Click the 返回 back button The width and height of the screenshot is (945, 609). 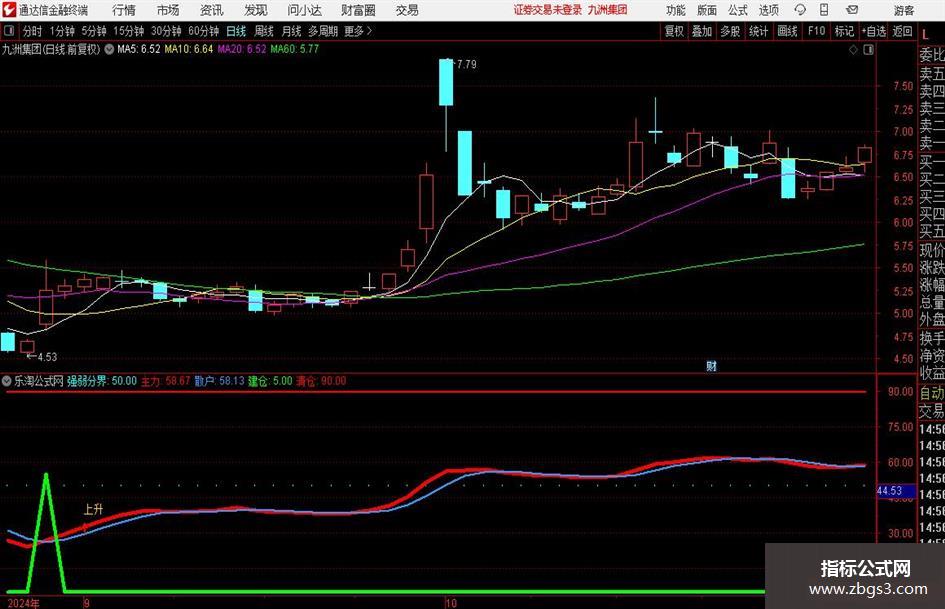click(x=902, y=31)
